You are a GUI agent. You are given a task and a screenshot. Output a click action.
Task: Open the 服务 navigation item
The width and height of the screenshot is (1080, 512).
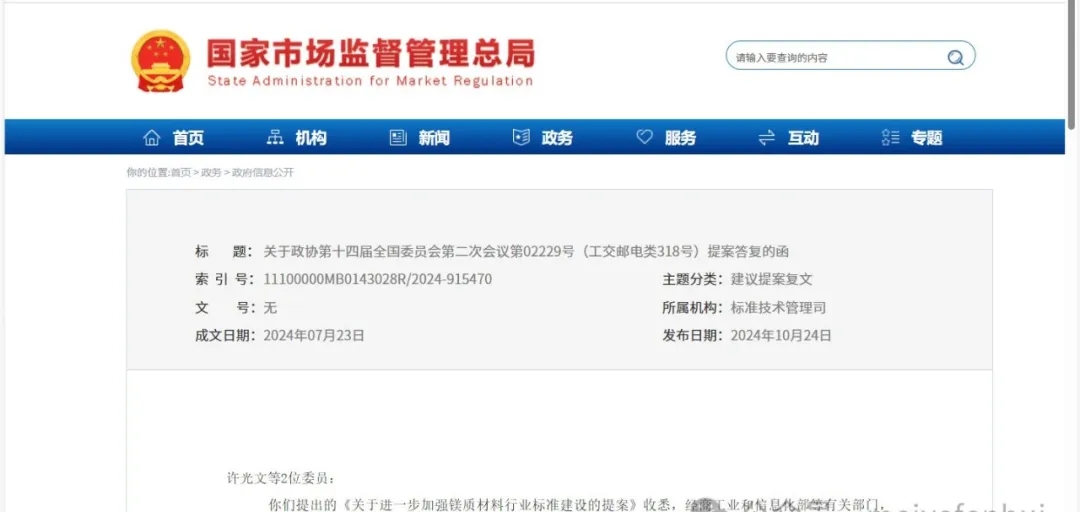click(681, 138)
